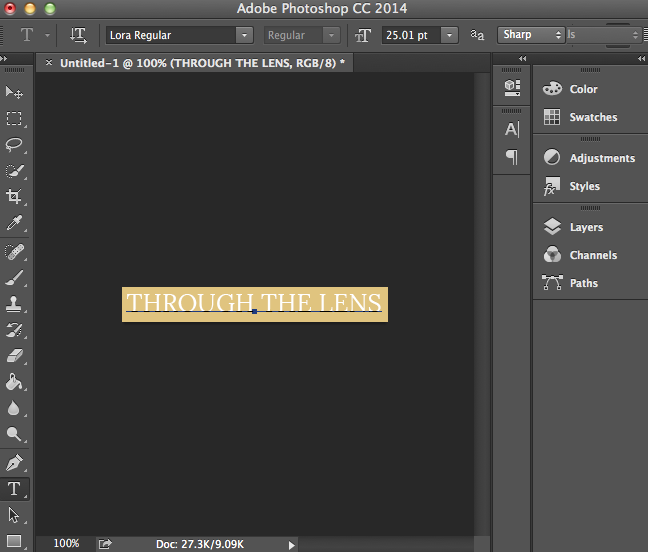Expand the tools panel double arrow
Viewport: 648px width, 552px height.
[x=4, y=59]
